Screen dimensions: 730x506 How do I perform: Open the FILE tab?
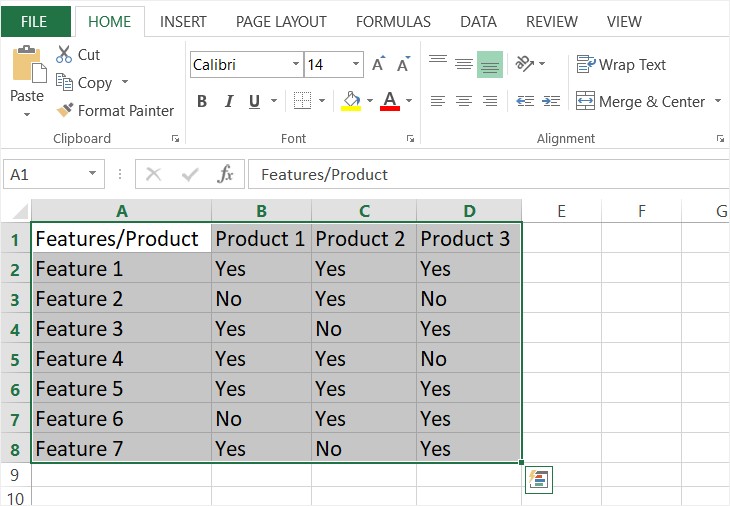coord(34,21)
